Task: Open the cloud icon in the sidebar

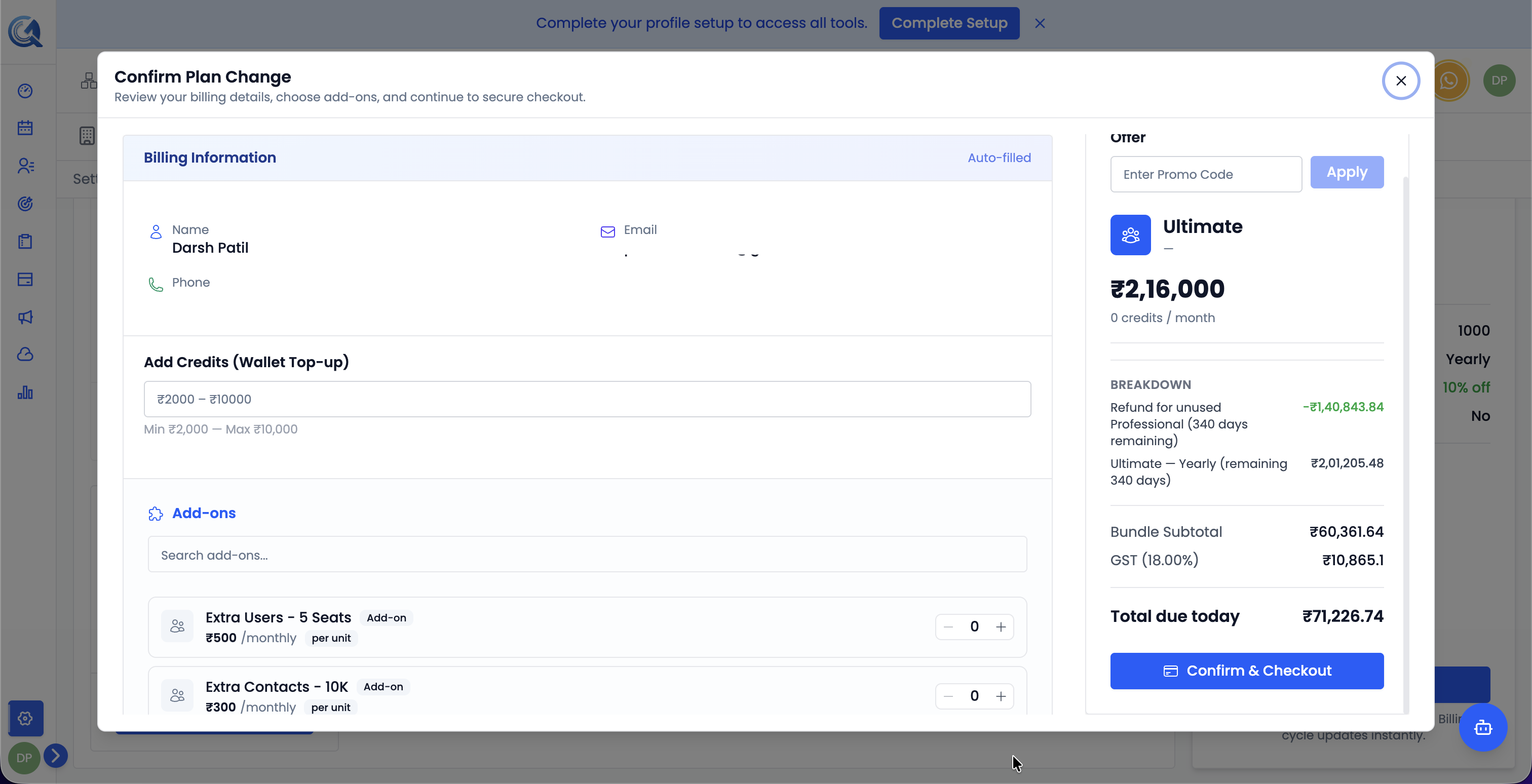Action: (x=25, y=355)
